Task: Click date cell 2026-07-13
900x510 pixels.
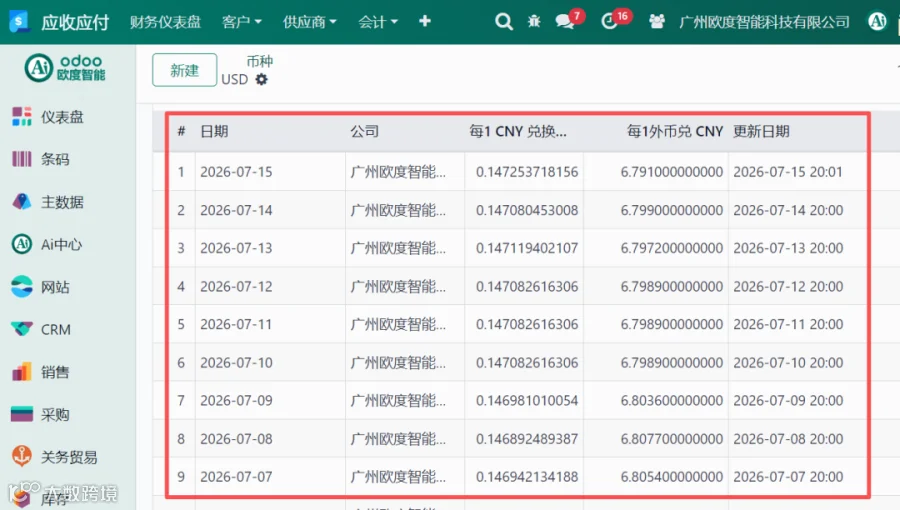Action: 236,248
